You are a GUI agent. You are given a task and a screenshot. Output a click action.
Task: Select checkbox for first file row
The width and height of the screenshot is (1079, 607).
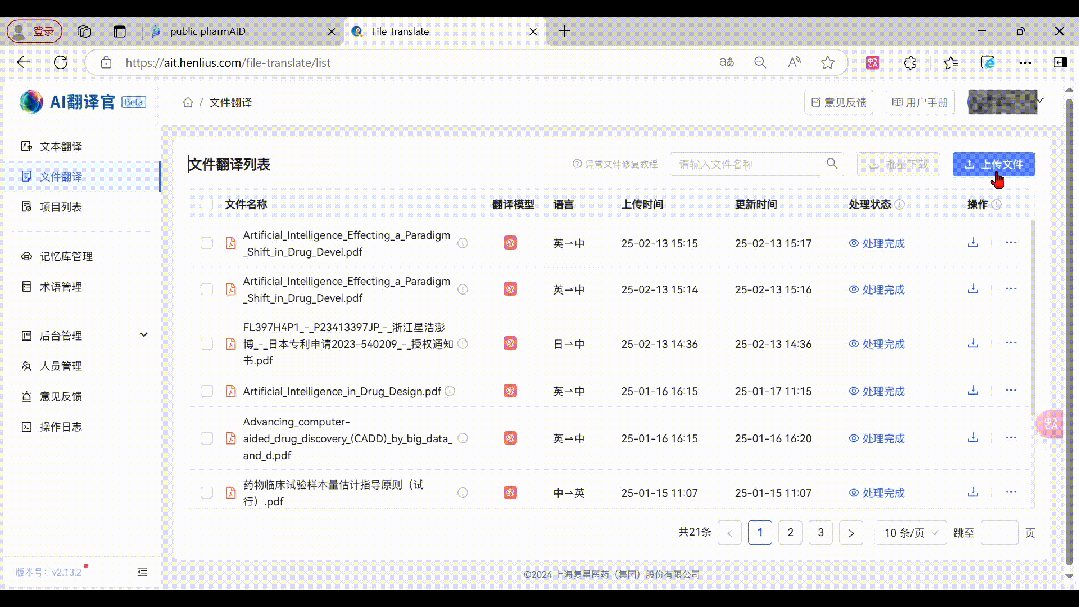[207, 243]
